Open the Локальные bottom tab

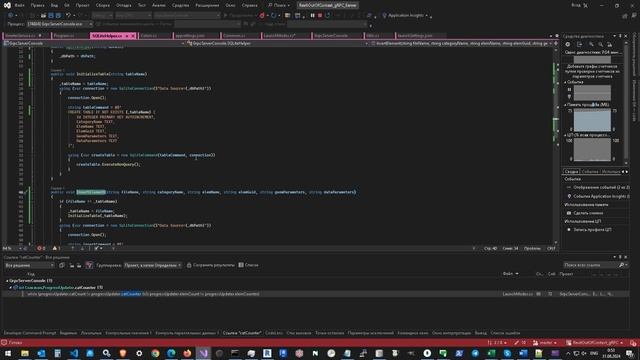pos(91,333)
